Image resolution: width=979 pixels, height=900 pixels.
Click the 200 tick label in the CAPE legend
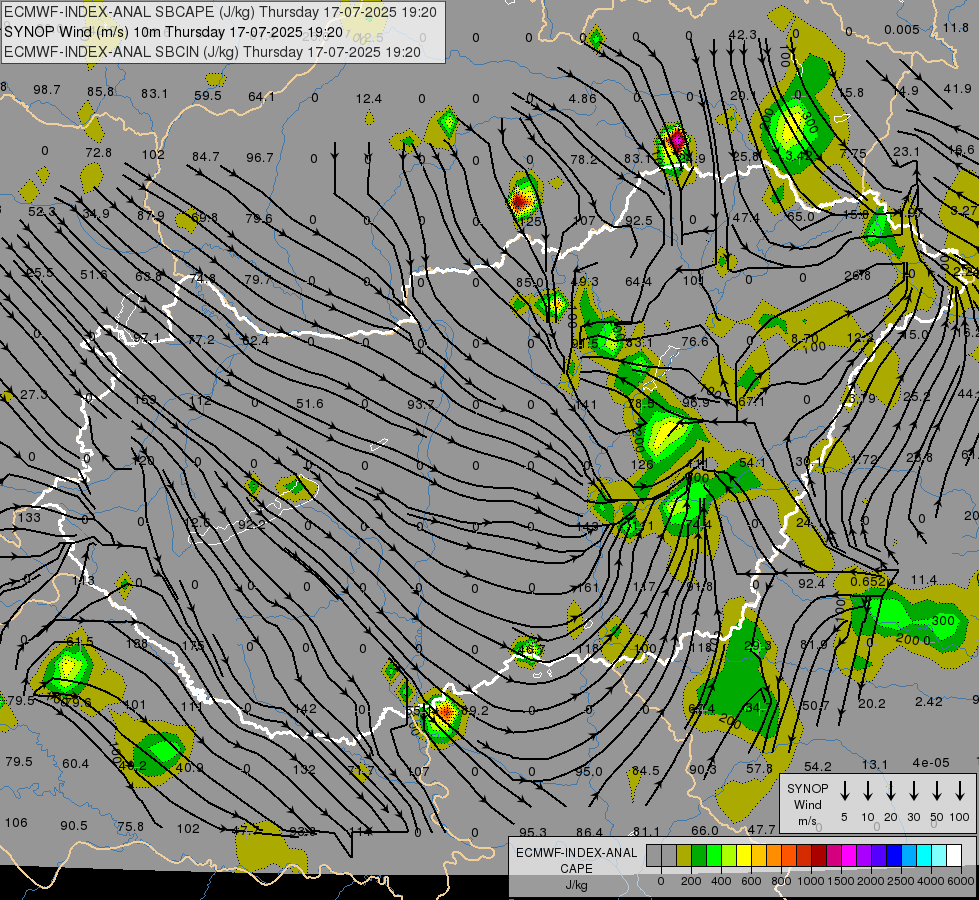click(x=691, y=881)
